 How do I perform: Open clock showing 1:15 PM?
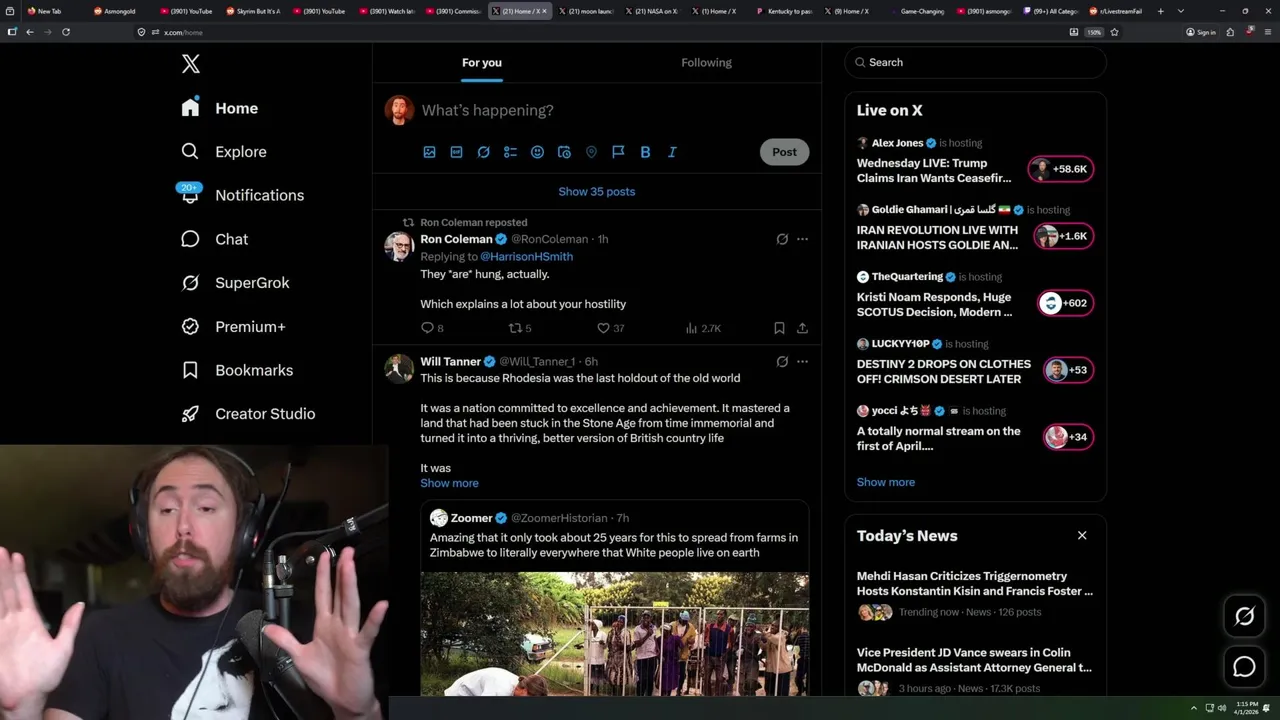1247,708
